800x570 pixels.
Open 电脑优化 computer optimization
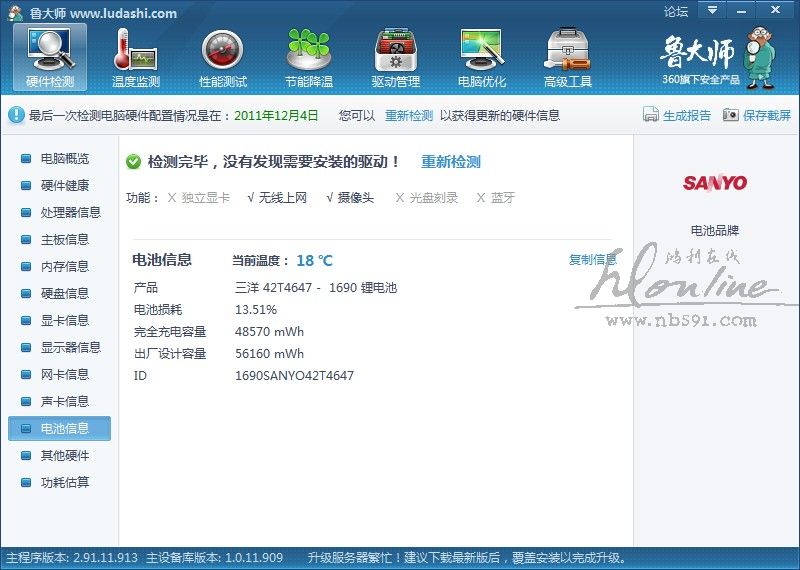[x=482, y=58]
